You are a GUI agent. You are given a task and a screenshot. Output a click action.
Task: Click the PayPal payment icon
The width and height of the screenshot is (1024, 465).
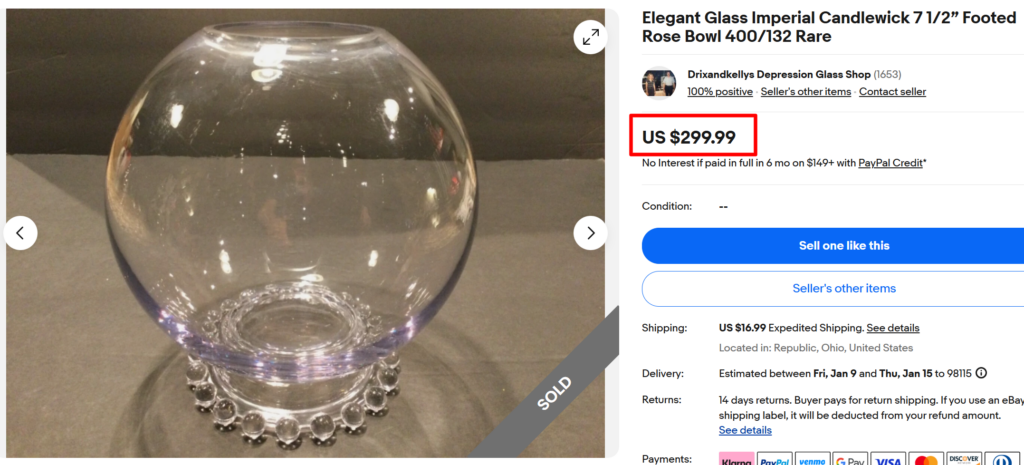click(x=775, y=461)
